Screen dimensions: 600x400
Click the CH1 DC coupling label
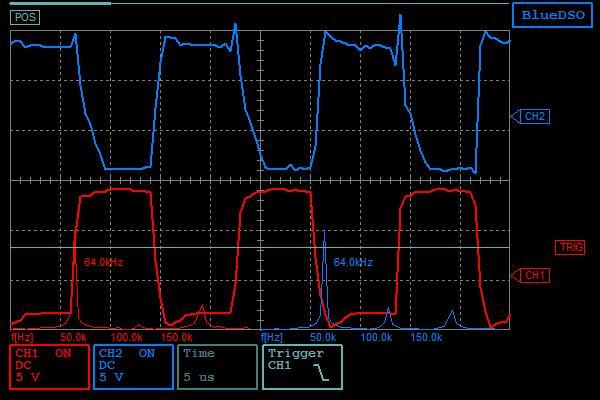click(x=23, y=365)
